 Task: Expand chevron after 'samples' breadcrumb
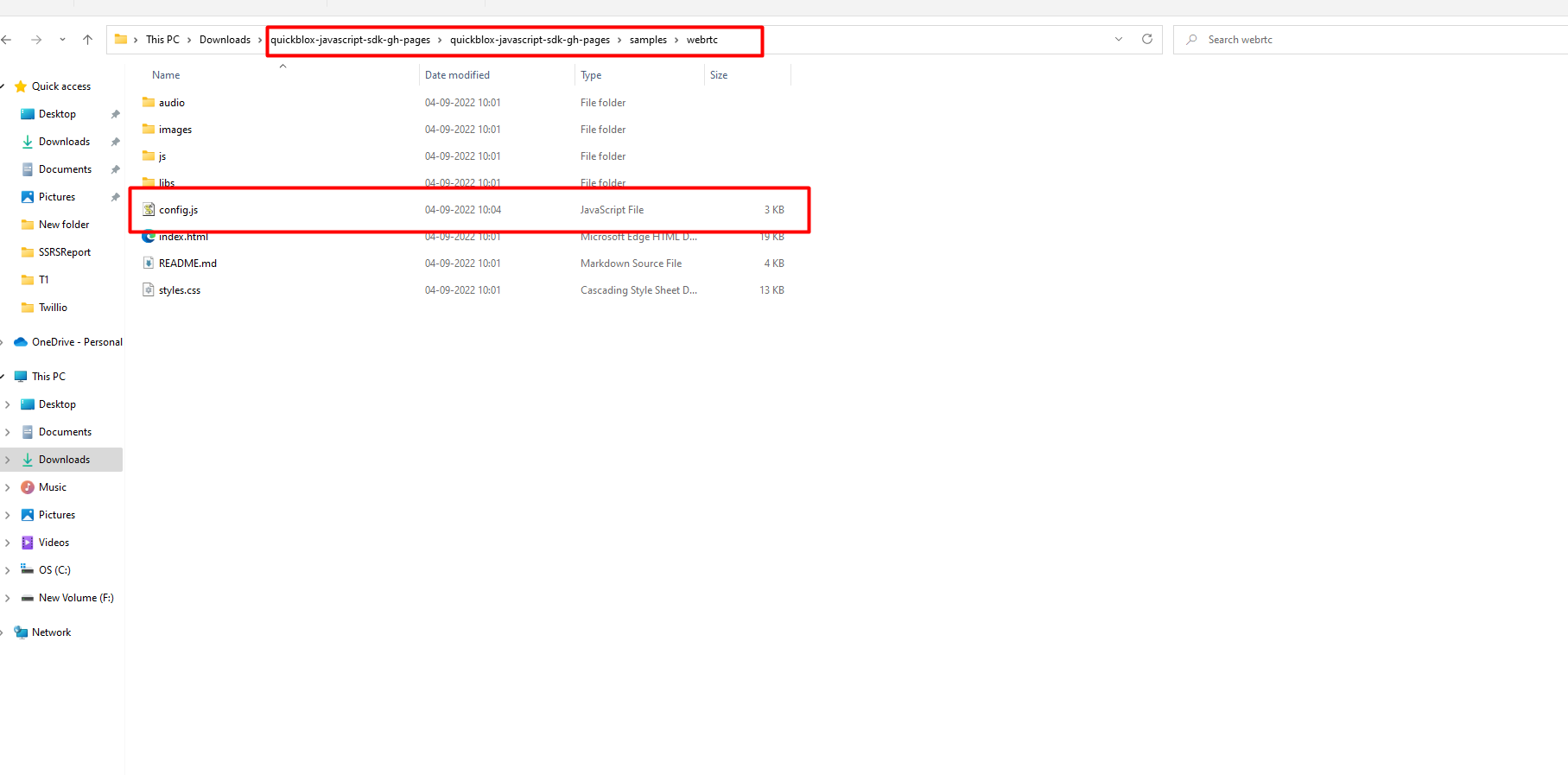(x=676, y=40)
